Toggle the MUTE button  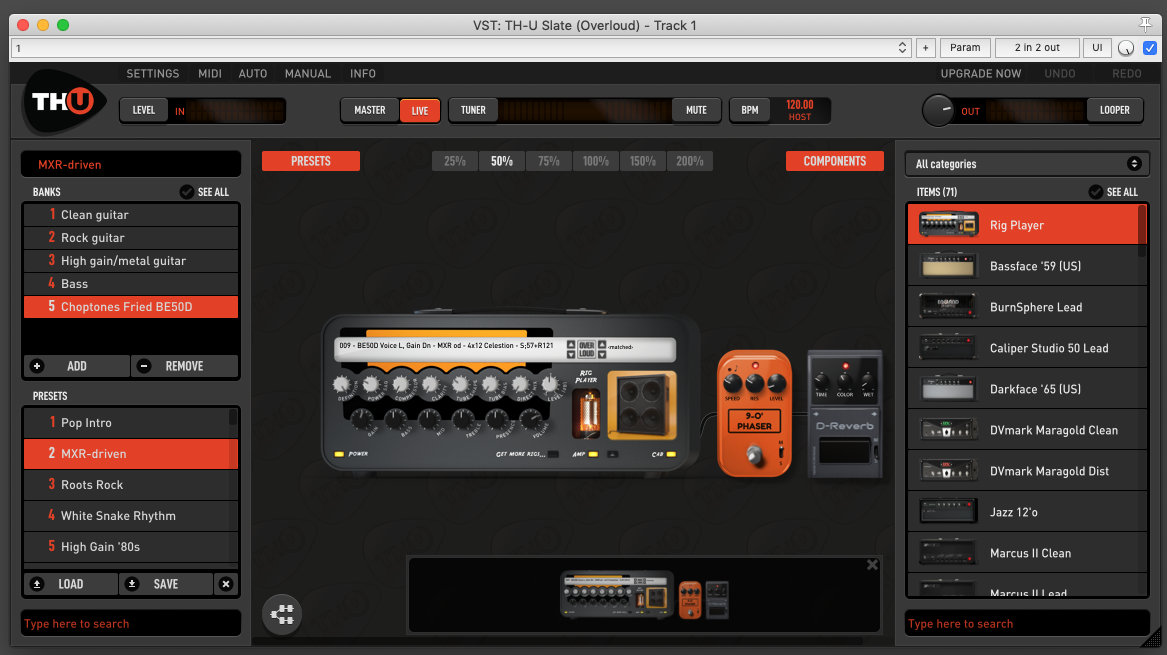point(696,110)
